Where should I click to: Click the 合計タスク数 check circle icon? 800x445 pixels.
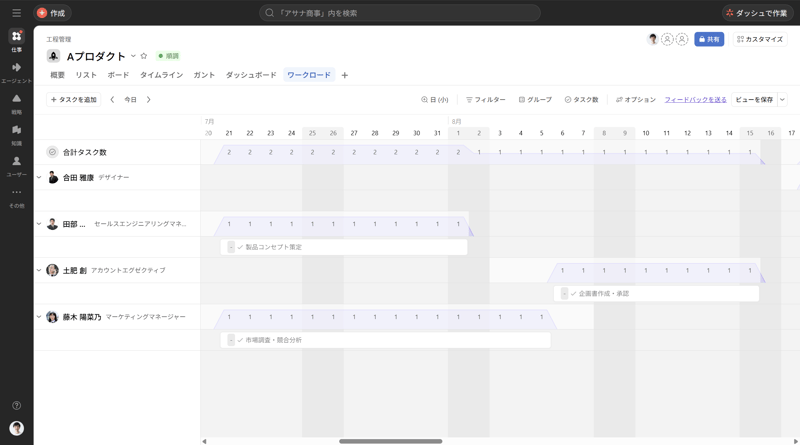coord(52,152)
